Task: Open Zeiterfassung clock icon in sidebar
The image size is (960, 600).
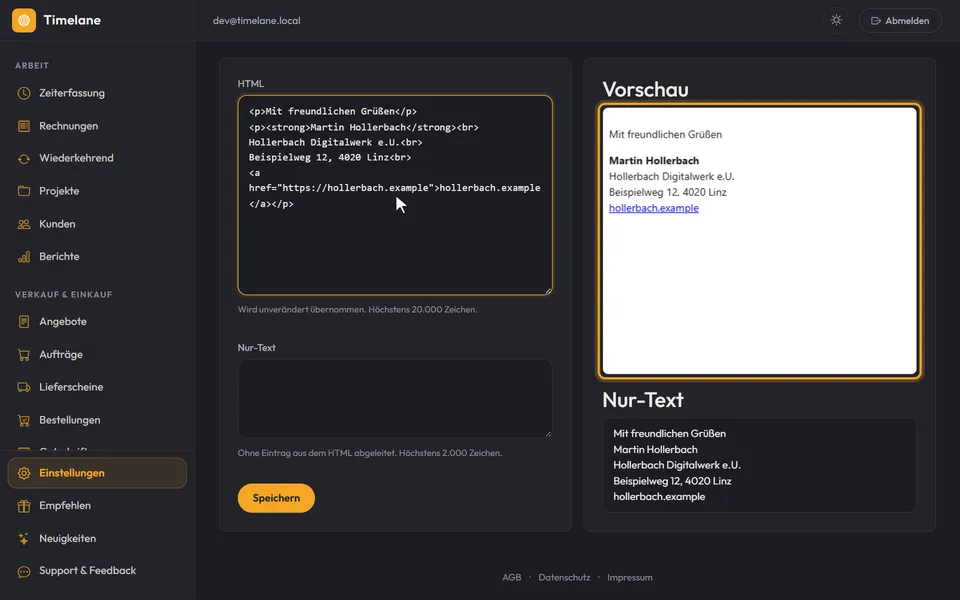Action: 24,93
